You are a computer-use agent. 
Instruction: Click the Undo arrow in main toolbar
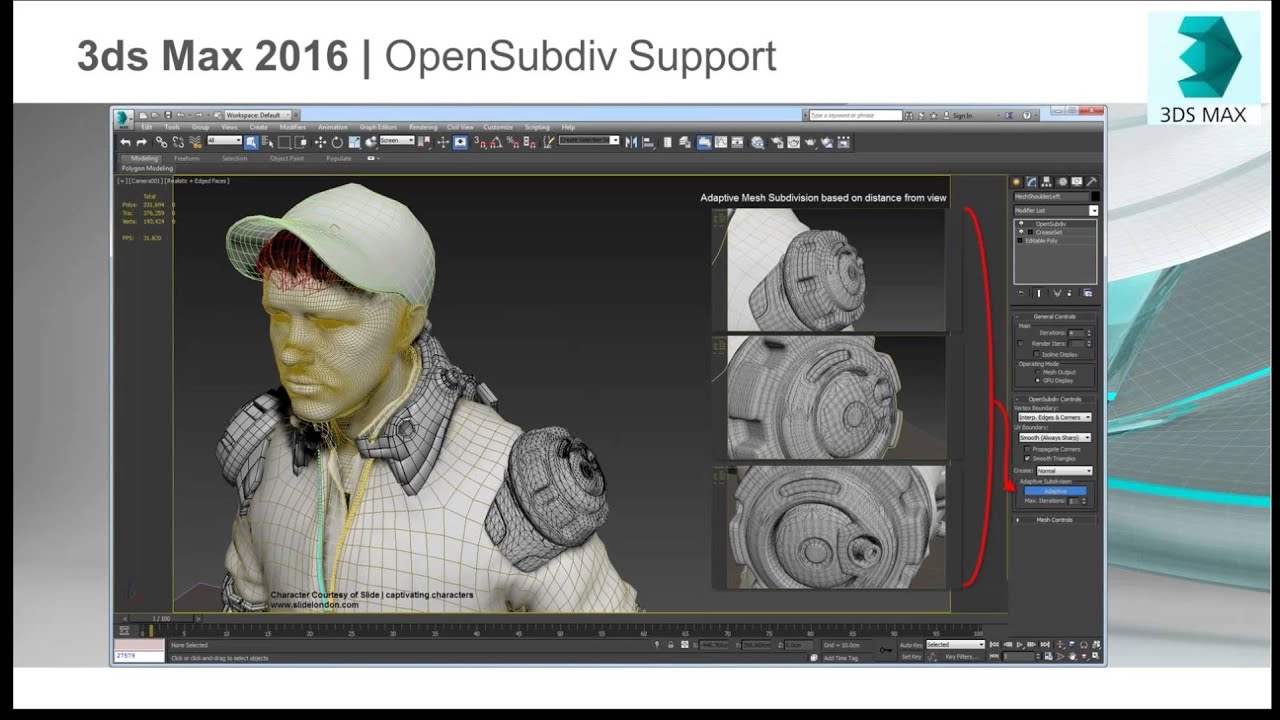pos(126,142)
